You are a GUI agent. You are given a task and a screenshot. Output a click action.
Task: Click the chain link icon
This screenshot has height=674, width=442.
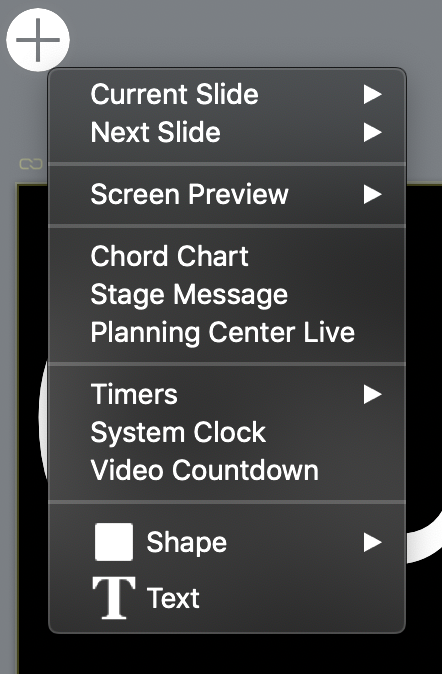(31, 164)
